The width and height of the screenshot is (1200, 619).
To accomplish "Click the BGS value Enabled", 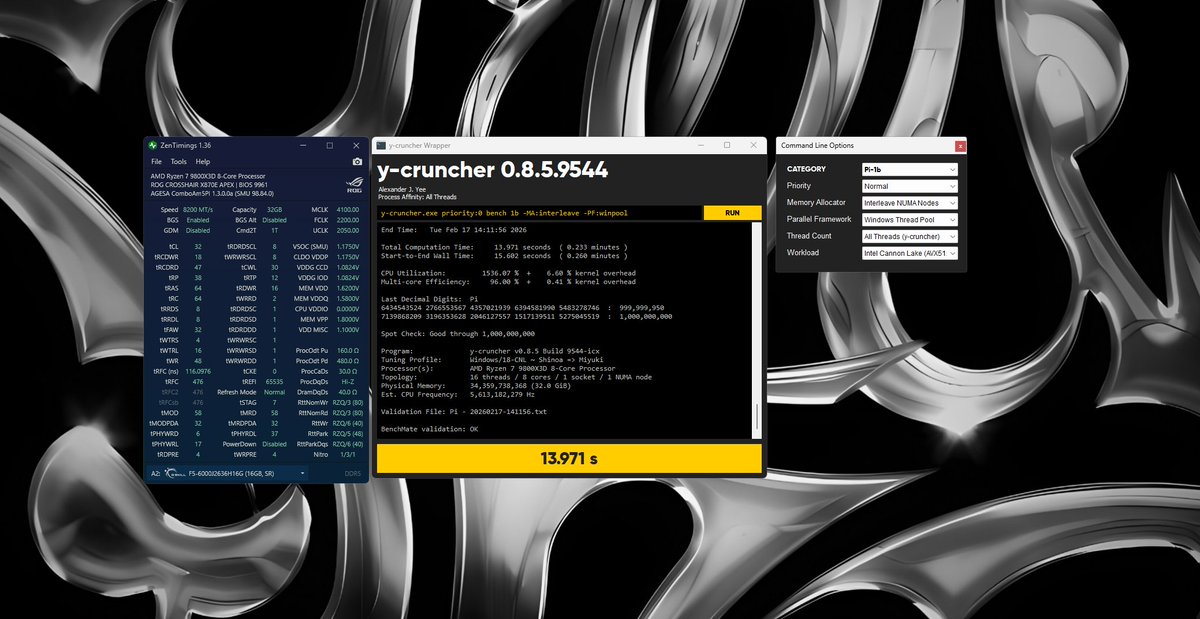I will pos(198,219).
